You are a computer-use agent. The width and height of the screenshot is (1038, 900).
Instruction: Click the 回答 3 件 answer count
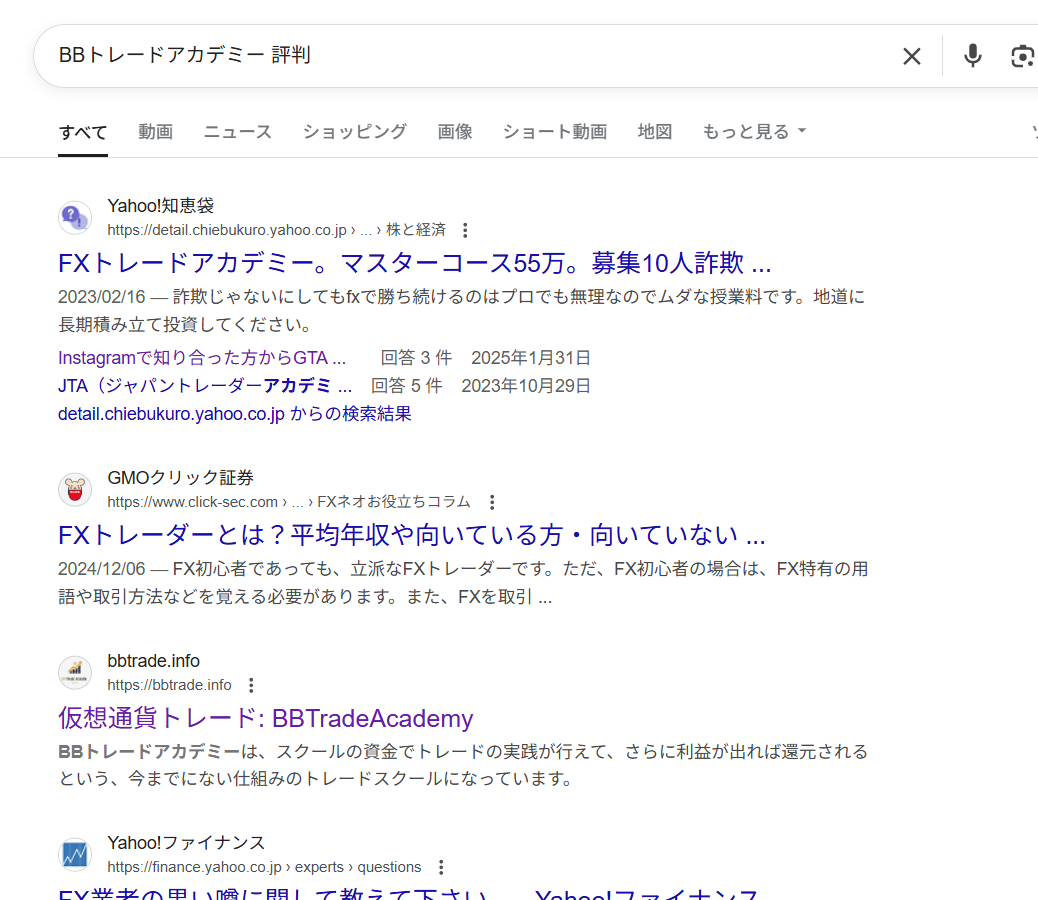pos(416,358)
